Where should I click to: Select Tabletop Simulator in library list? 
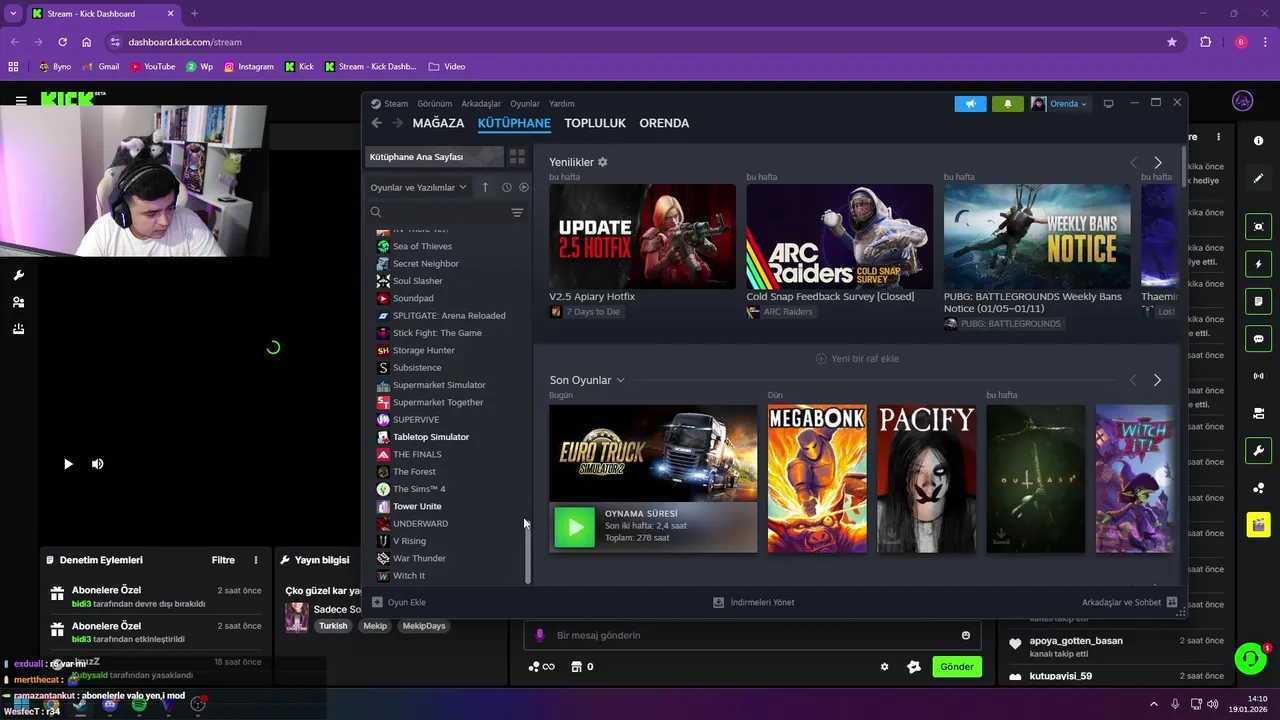pyautogui.click(x=431, y=437)
